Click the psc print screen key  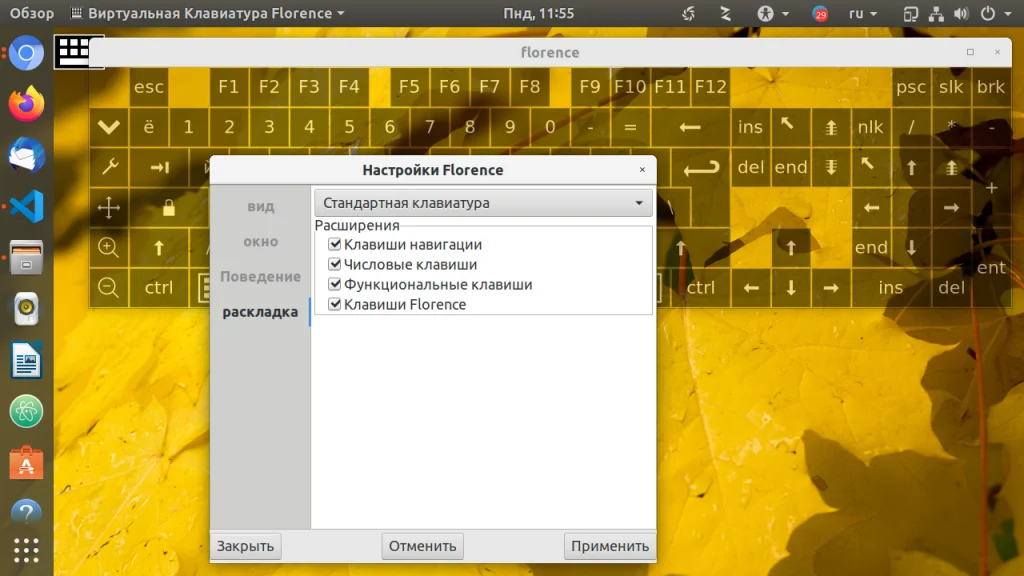[911, 87]
